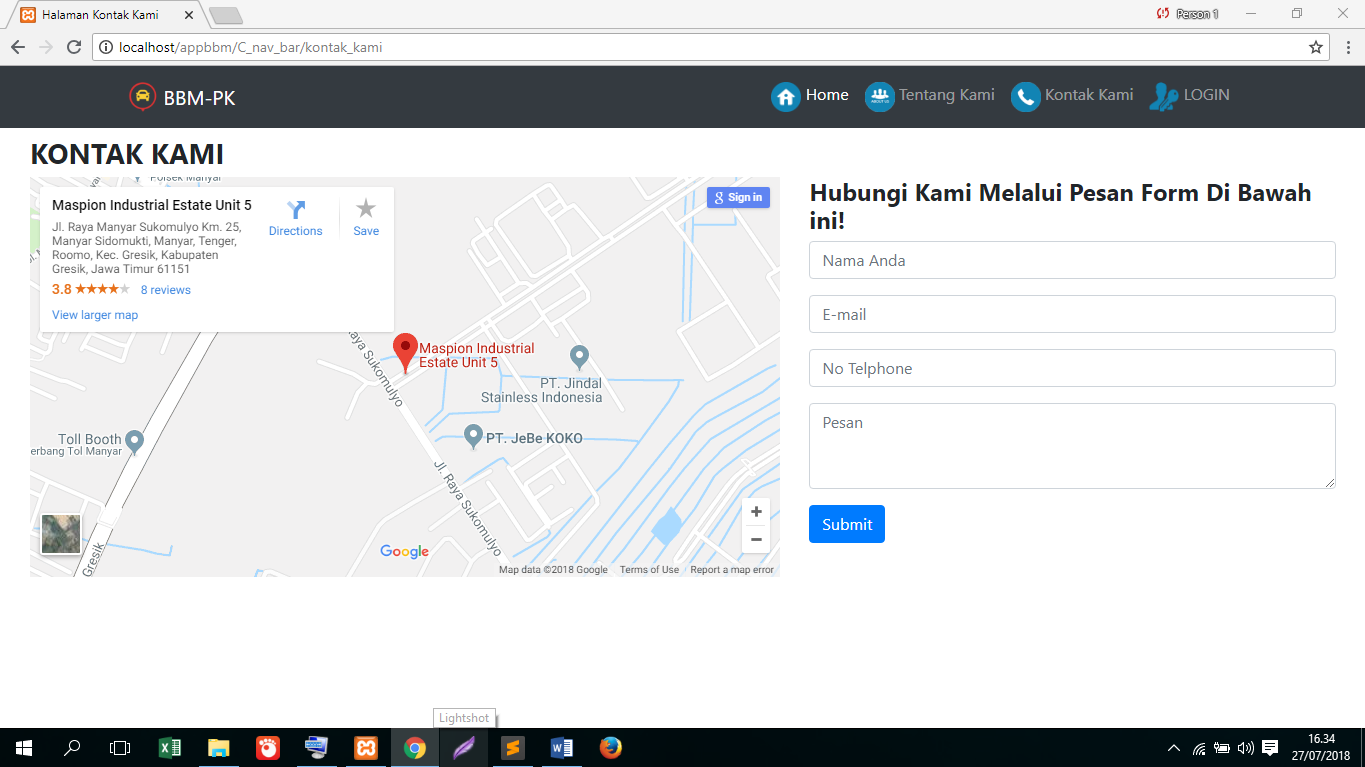
Task: Click the Directions icon on the map card
Action: [296, 209]
